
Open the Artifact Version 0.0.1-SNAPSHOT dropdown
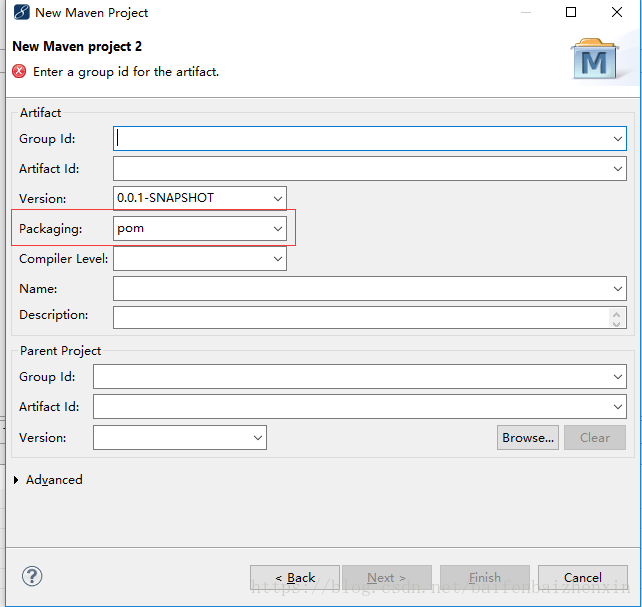click(278, 199)
